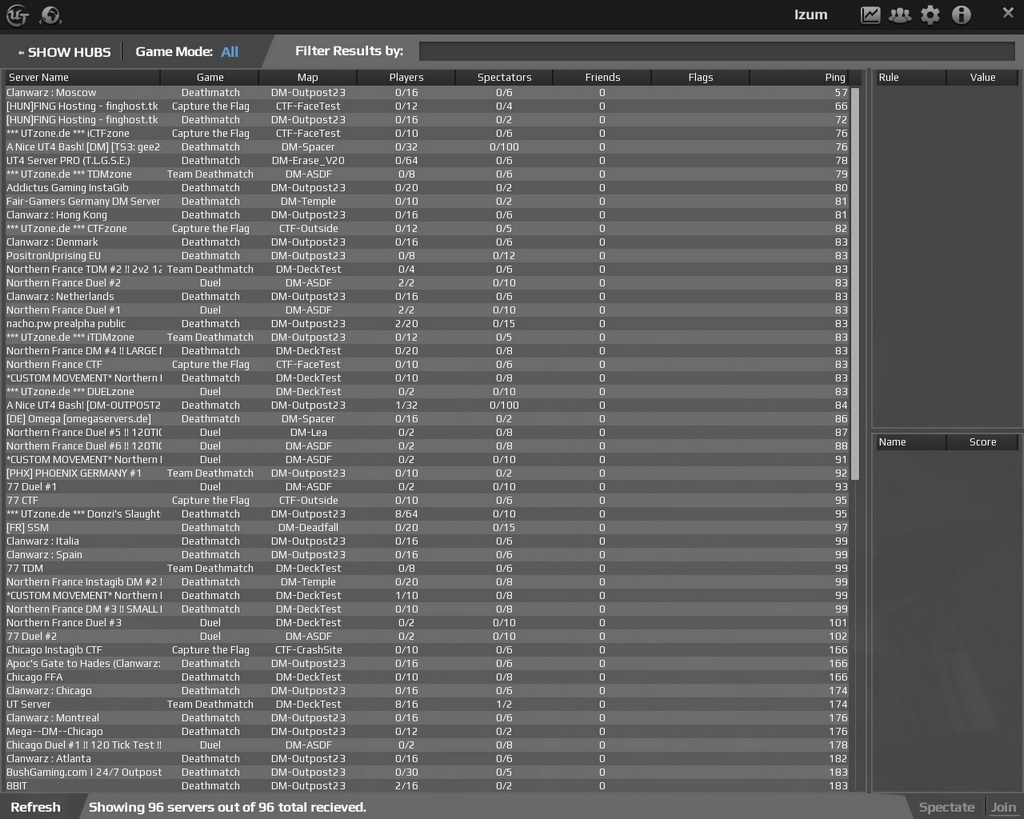1024x819 pixels.
Task: Open the globe online browser icon
Action: click(x=50, y=15)
